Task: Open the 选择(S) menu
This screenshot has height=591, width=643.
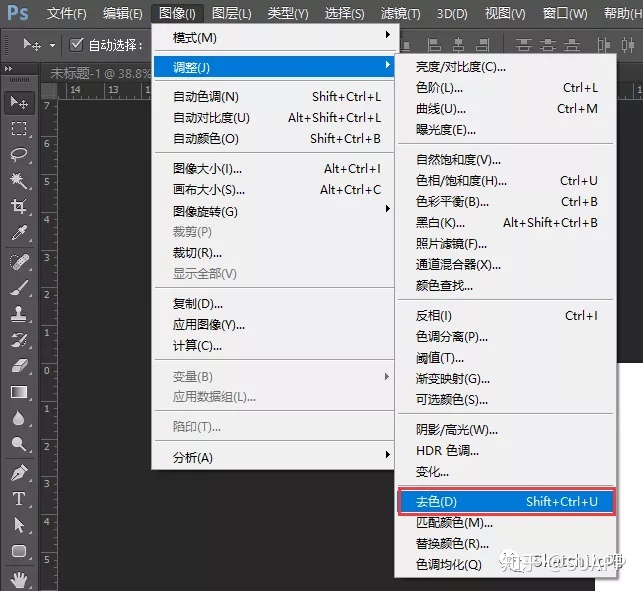Action: (344, 14)
